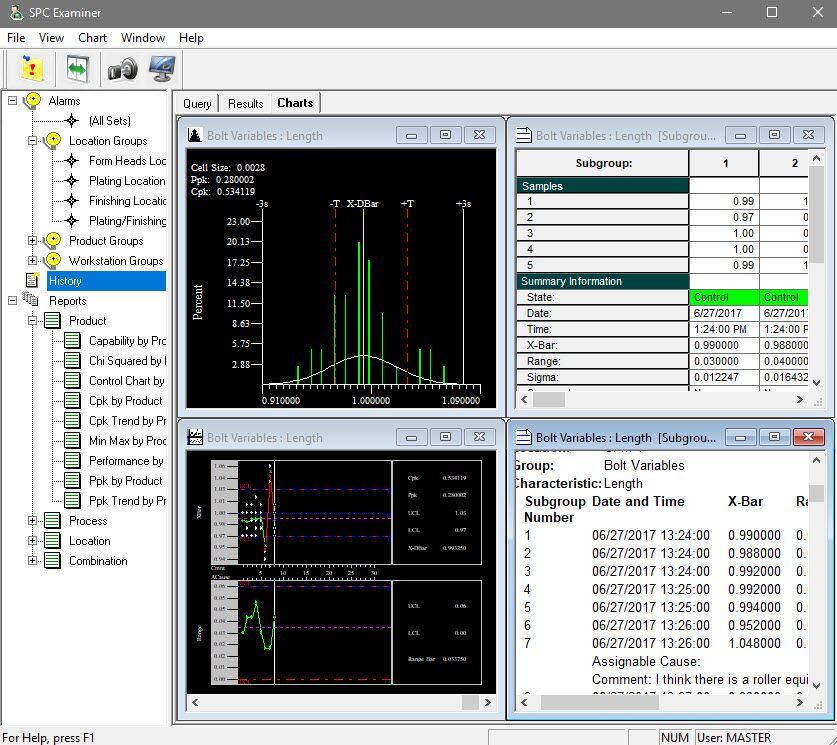Expand the Combination reports node
This screenshot has height=745, width=837.
[x=33, y=561]
